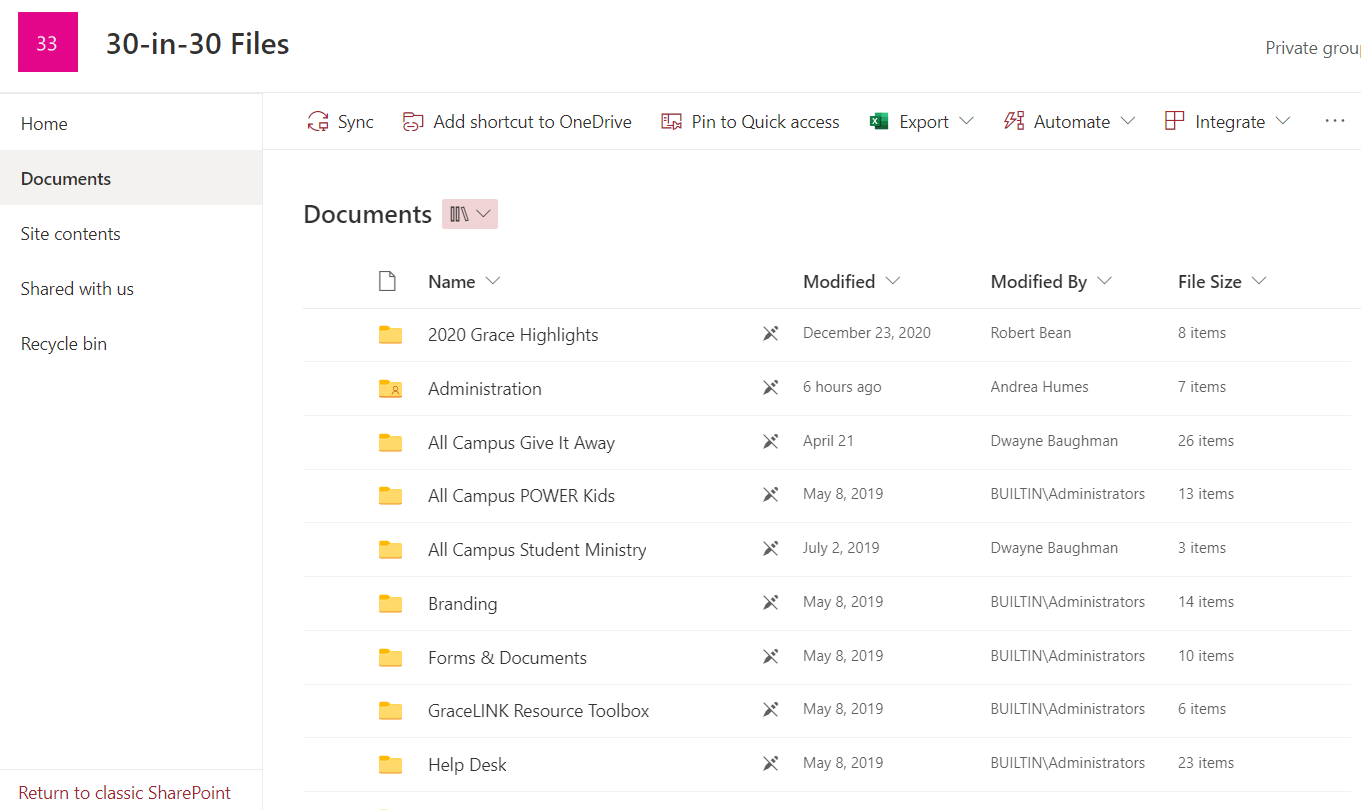The height and width of the screenshot is (810, 1361).
Task: Open the Forms & Documents folder name
Action: coord(507,658)
